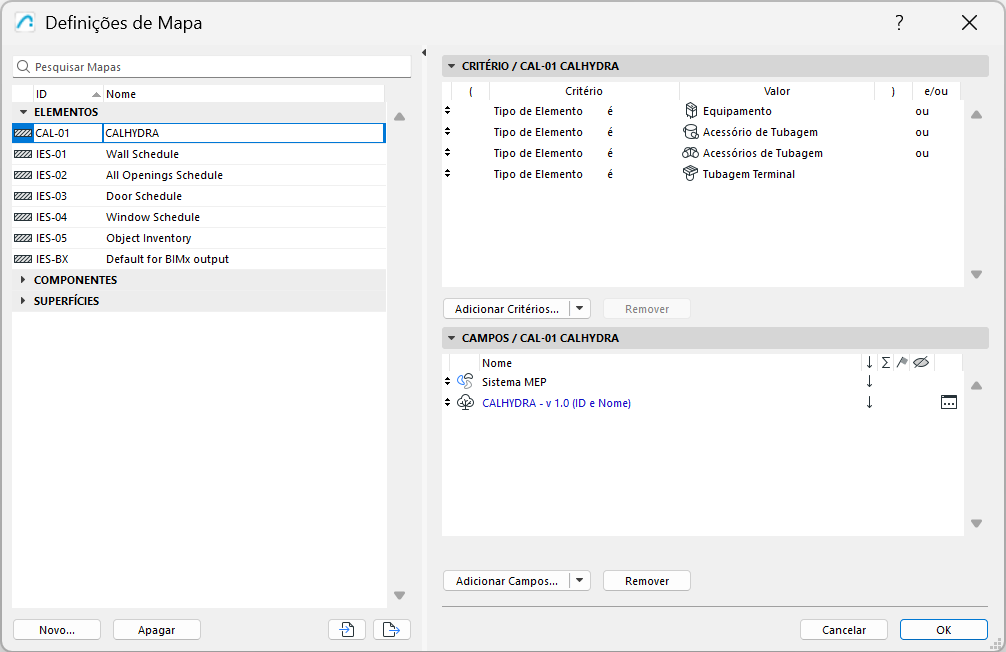This screenshot has height=652, width=1006.
Task: Click the hidden-field eye column header
Action: 921,363
